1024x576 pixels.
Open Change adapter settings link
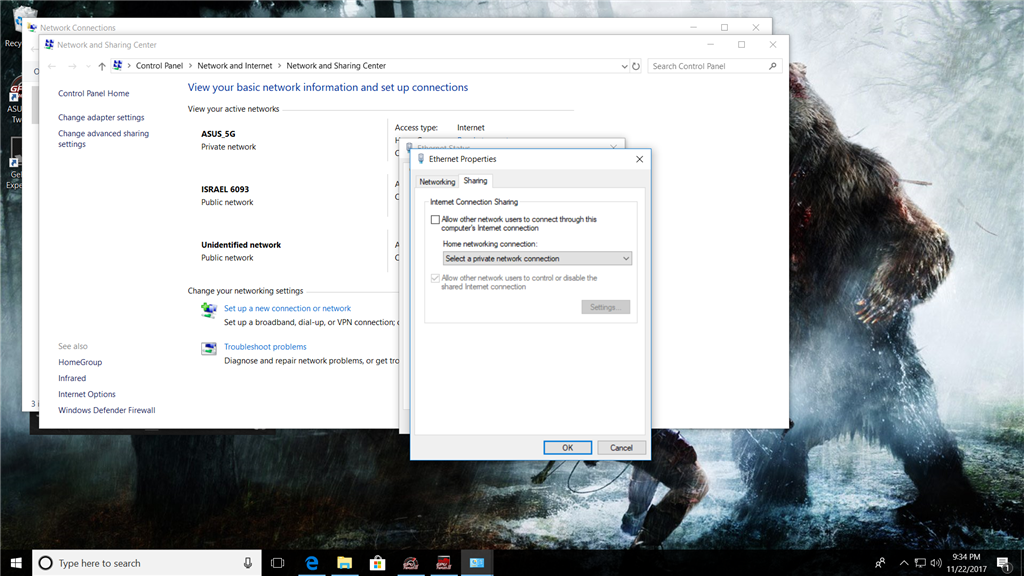tap(101, 118)
